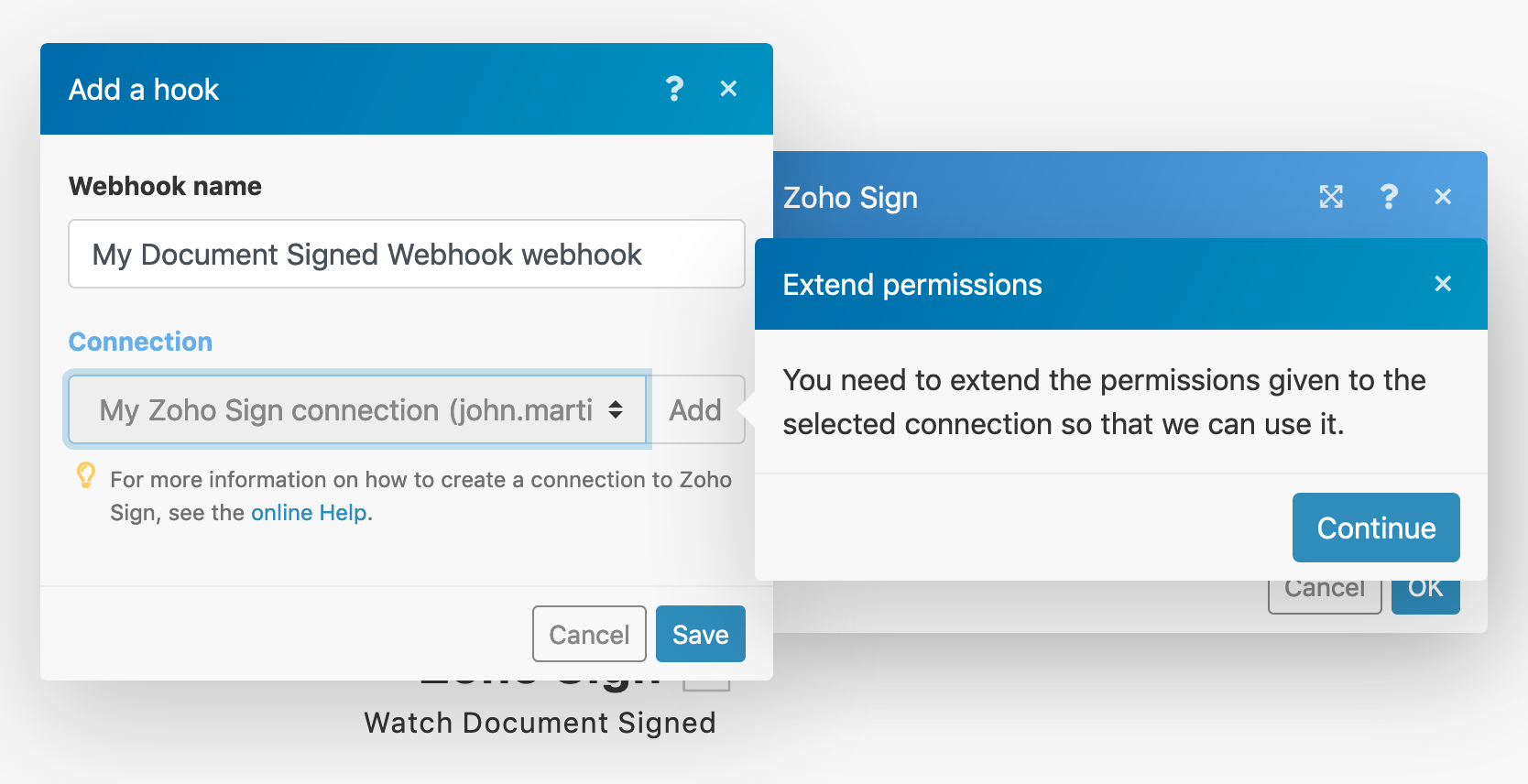Image resolution: width=1528 pixels, height=784 pixels.
Task: Click Add next to the connection dropdown
Action: click(695, 409)
